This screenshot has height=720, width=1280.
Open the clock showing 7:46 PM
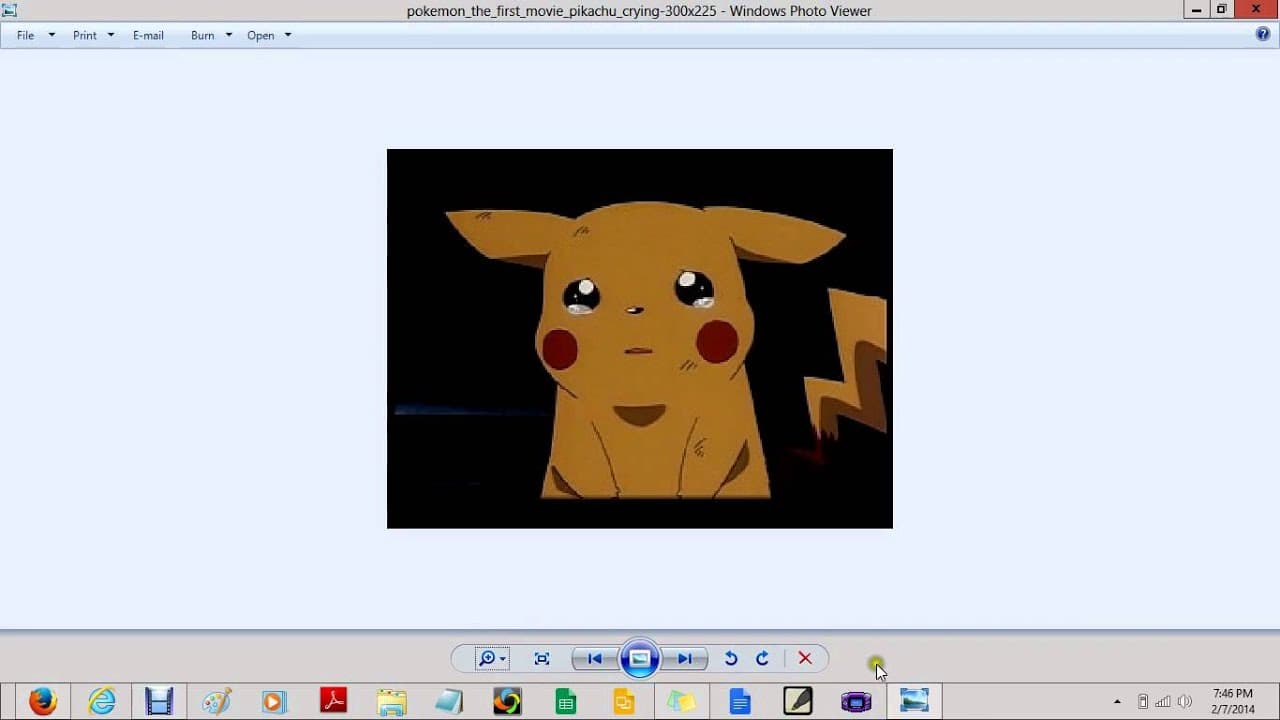(1233, 701)
